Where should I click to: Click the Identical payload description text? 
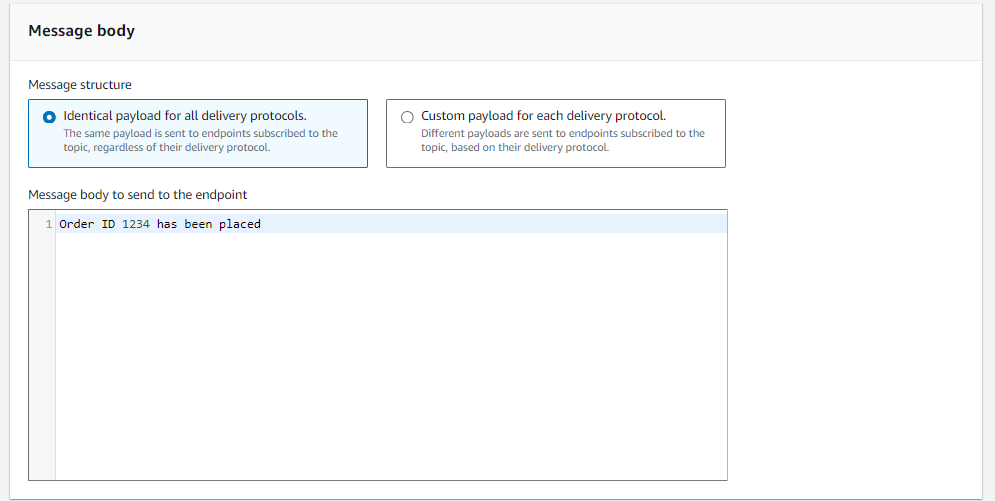tap(200, 140)
